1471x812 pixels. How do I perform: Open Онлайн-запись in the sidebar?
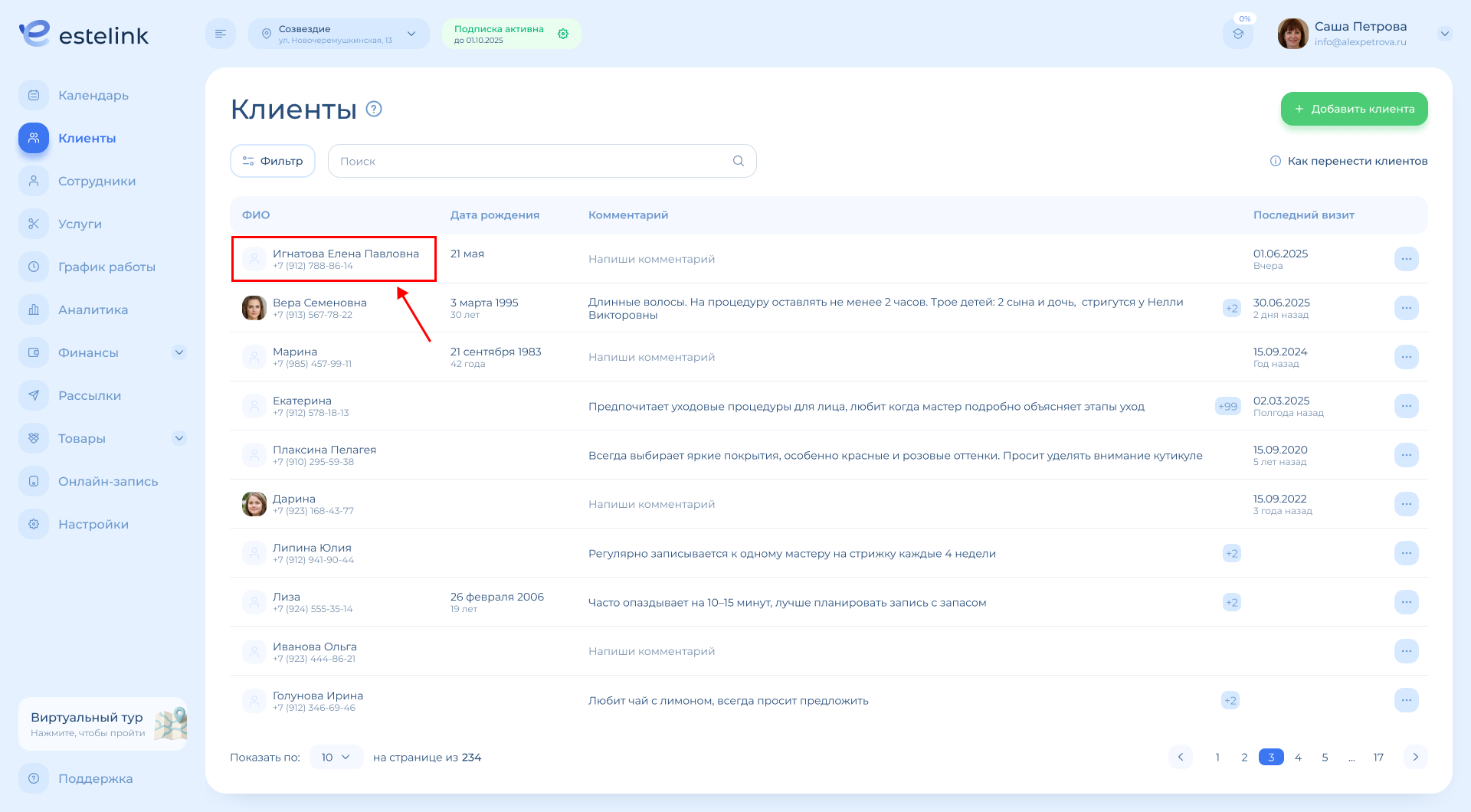point(108,481)
